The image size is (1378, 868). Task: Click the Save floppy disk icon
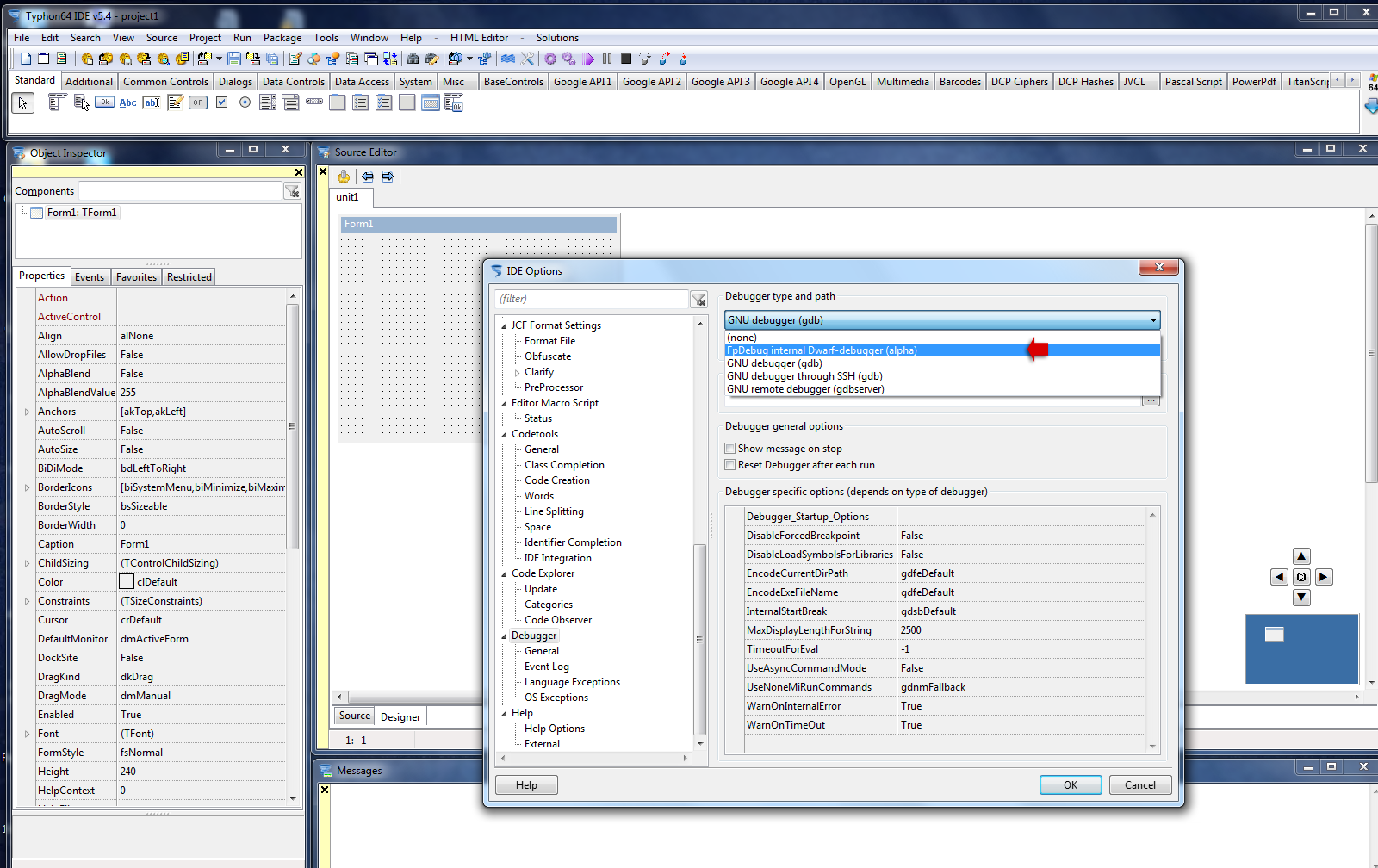tap(234, 59)
